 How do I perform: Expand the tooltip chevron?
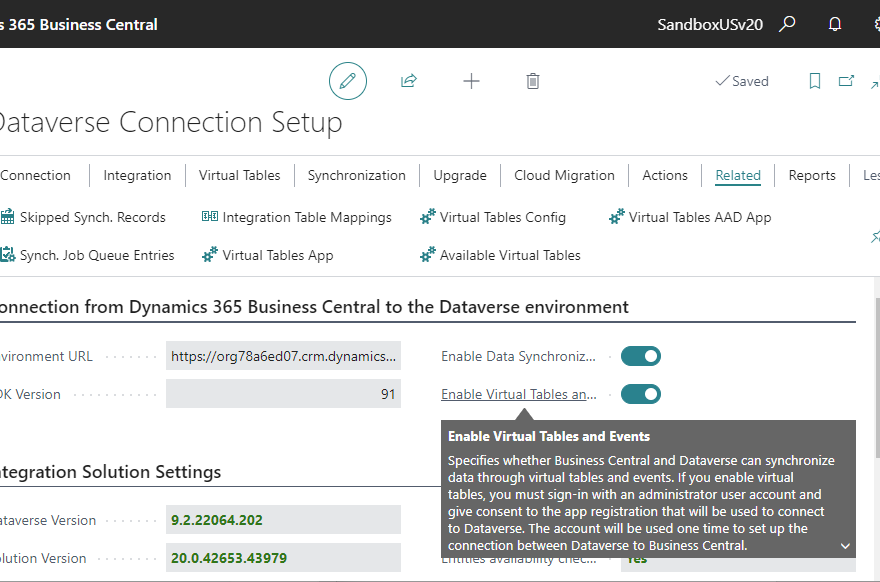pos(845,546)
